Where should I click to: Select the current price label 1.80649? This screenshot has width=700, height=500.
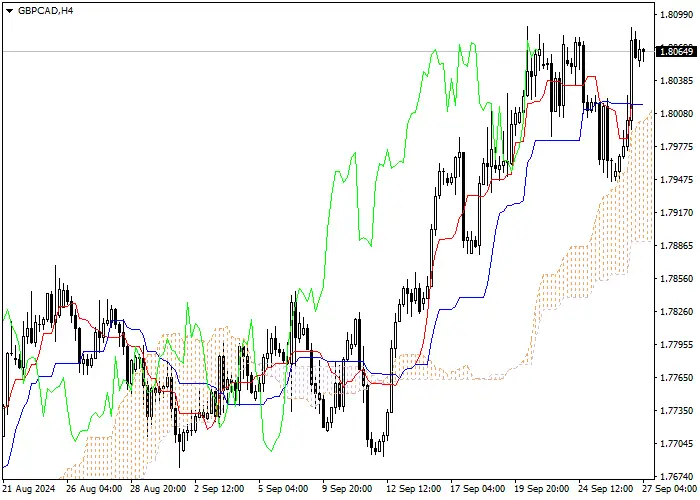(x=676, y=51)
